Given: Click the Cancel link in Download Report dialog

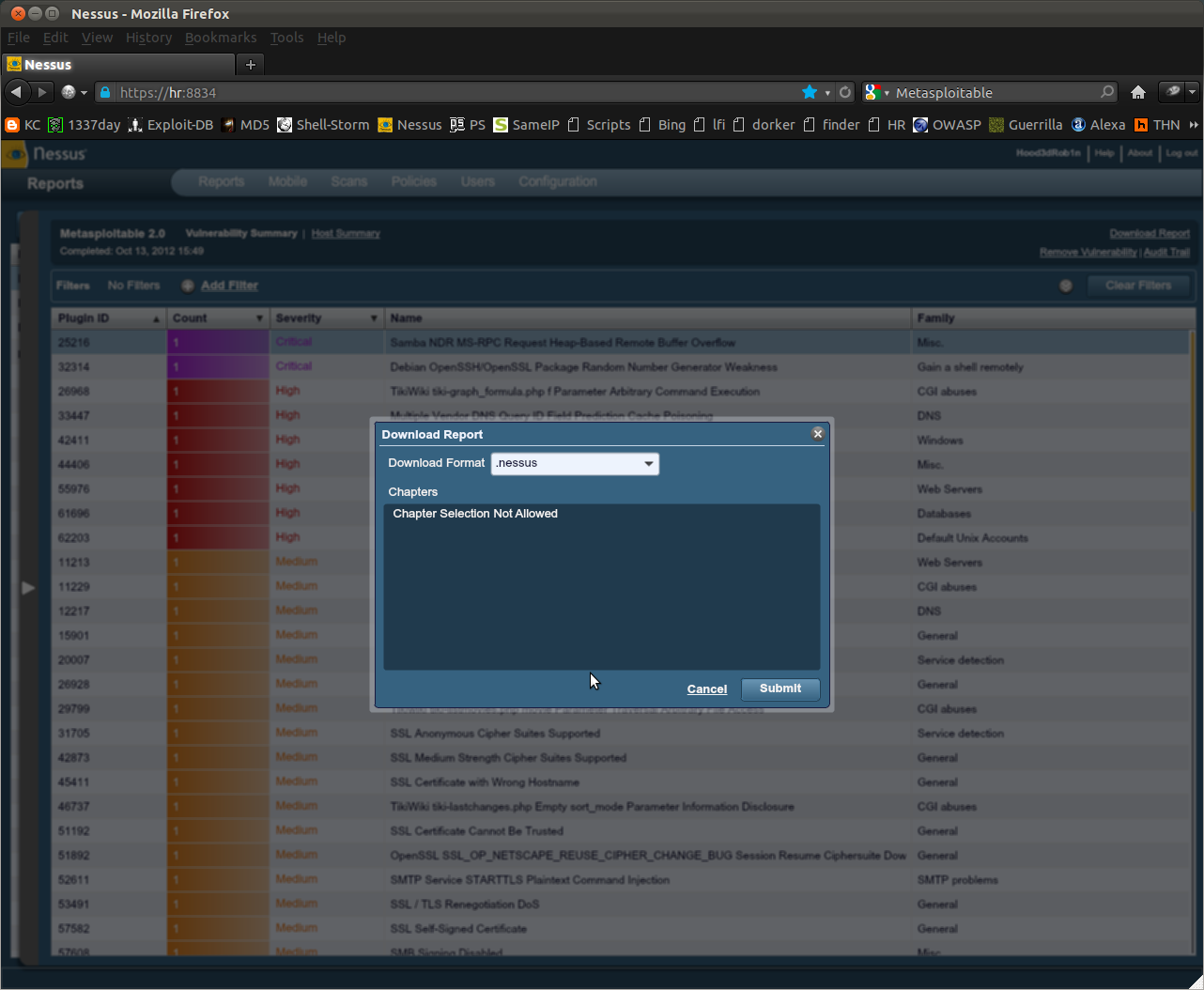Looking at the screenshot, I should tap(707, 689).
